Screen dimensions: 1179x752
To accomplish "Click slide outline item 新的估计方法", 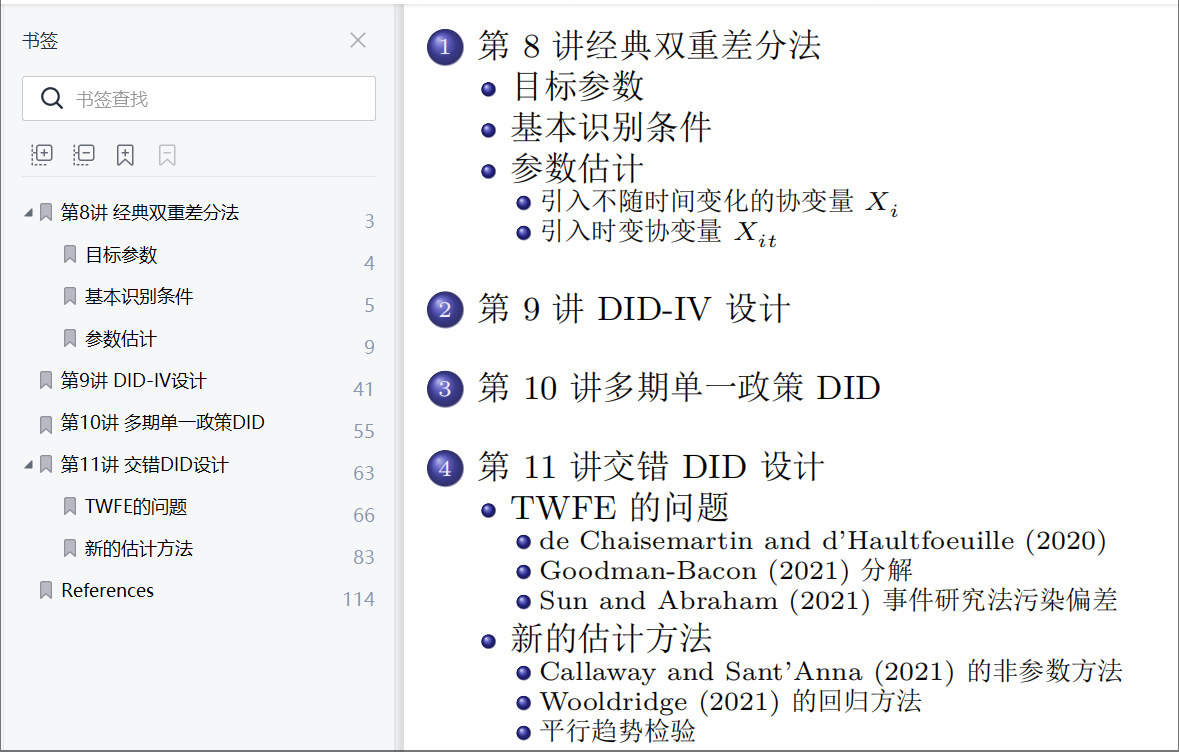I will pos(611,638).
